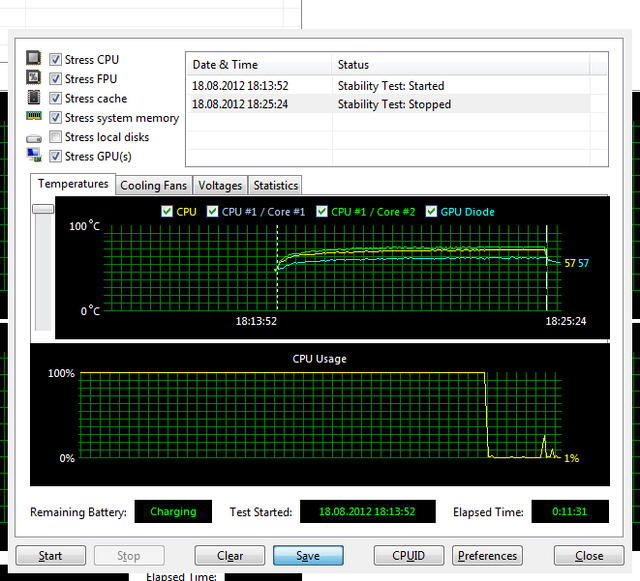
Task: Enable the Stress local disks checkbox
Action: pos(56,137)
